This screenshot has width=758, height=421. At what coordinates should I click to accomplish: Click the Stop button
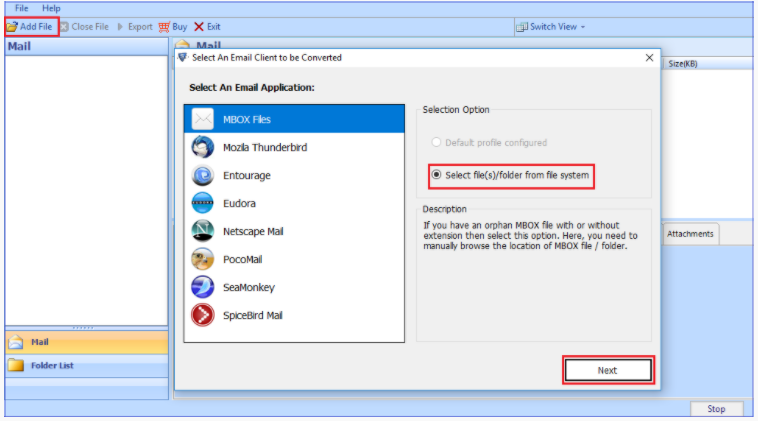point(716,409)
